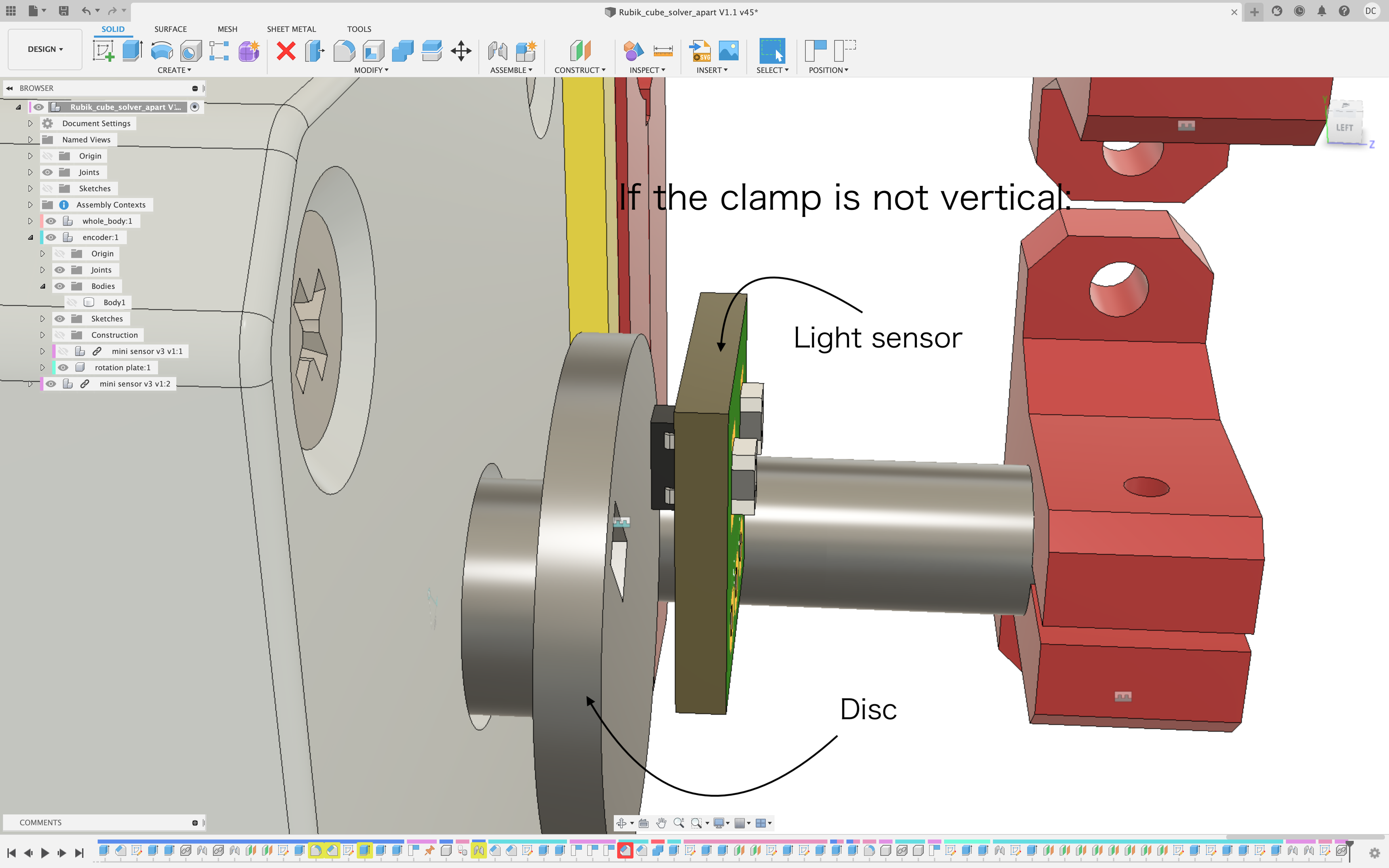The image size is (1389, 868).
Task: Open the data panel grid icon
Action: (11, 11)
